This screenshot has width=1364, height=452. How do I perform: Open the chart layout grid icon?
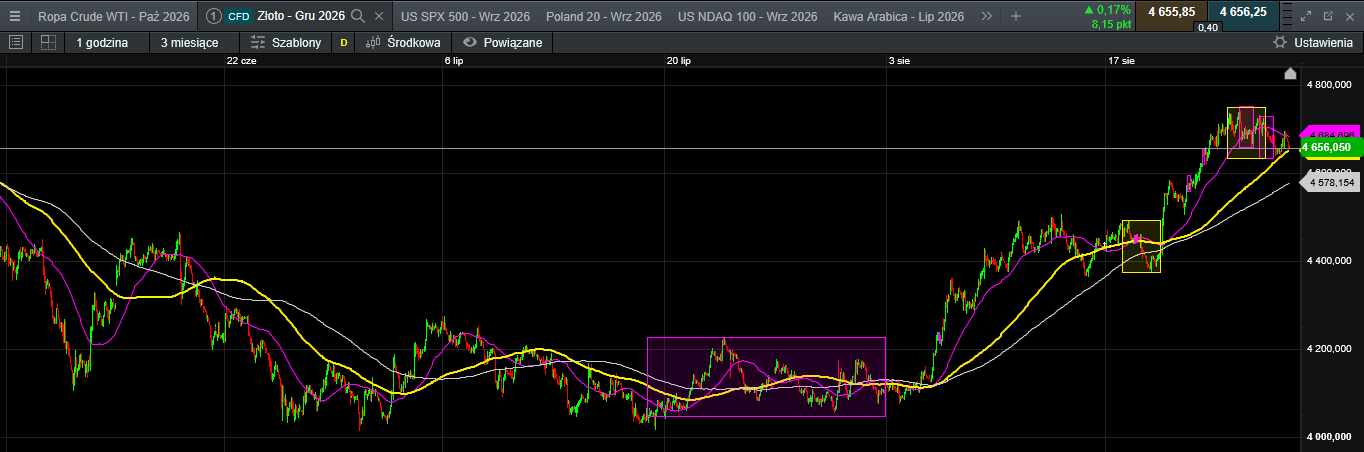pyautogui.click(x=47, y=42)
